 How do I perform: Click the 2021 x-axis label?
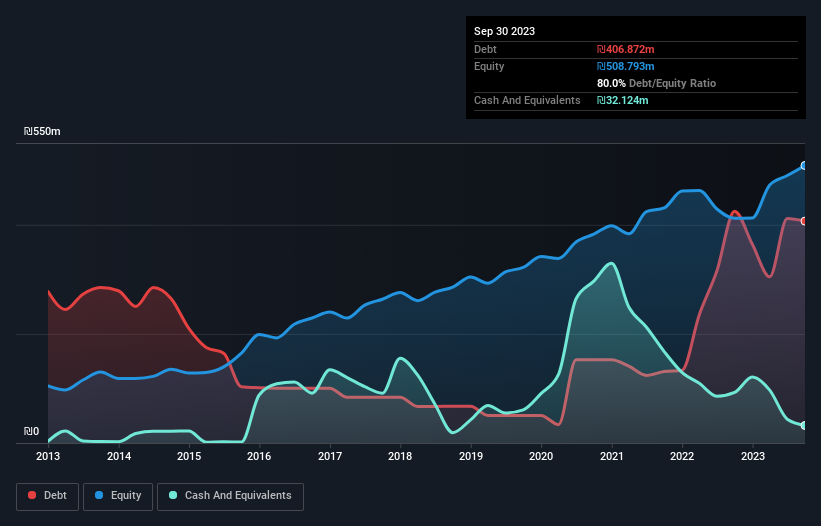click(612, 456)
